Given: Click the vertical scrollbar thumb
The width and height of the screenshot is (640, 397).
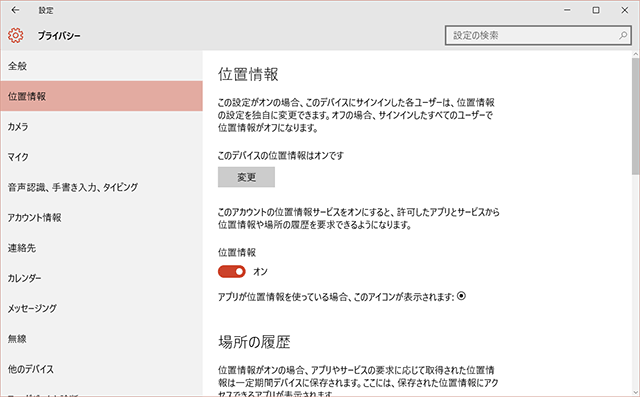Looking at the screenshot, I should point(636,116).
